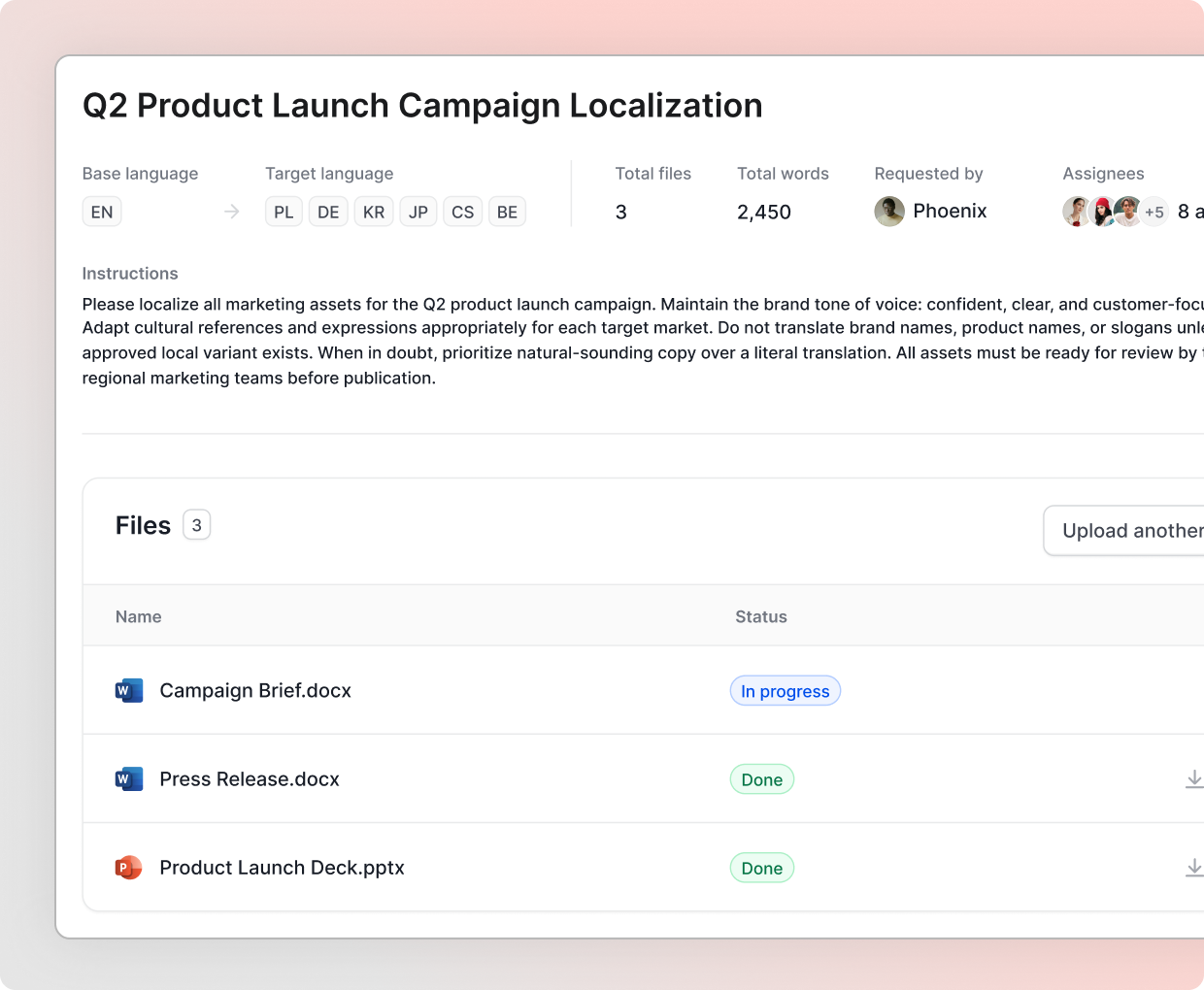Click the Word icon beside Press Release.docx

[x=129, y=778]
